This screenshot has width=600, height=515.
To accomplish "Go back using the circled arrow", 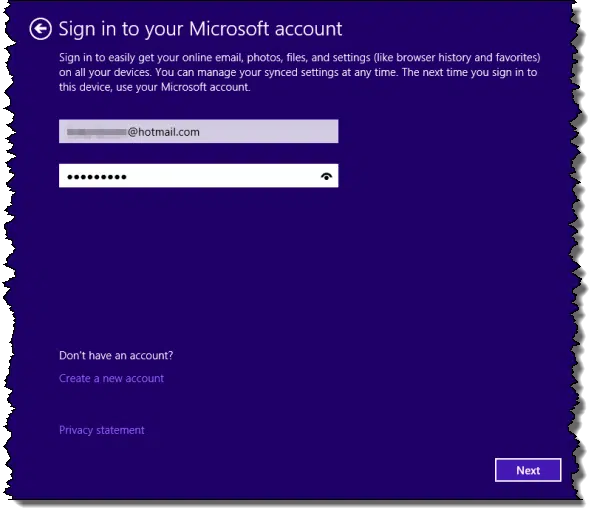I will pos(40,30).
